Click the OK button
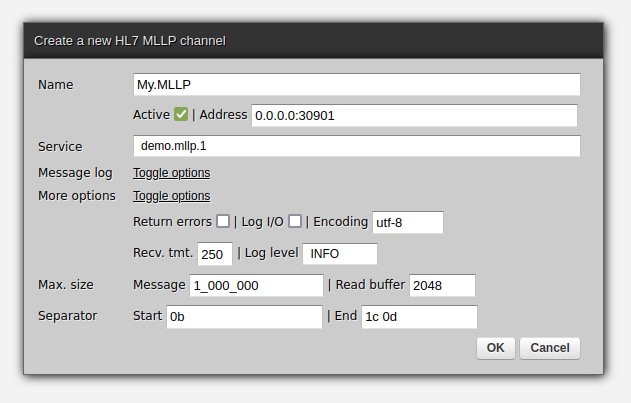 pyautogui.click(x=496, y=348)
